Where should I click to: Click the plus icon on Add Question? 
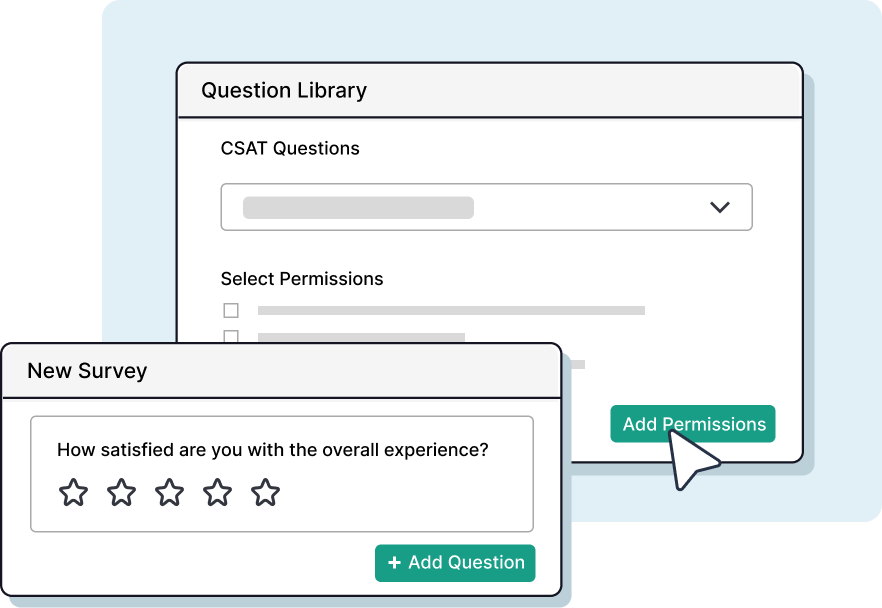[394, 562]
